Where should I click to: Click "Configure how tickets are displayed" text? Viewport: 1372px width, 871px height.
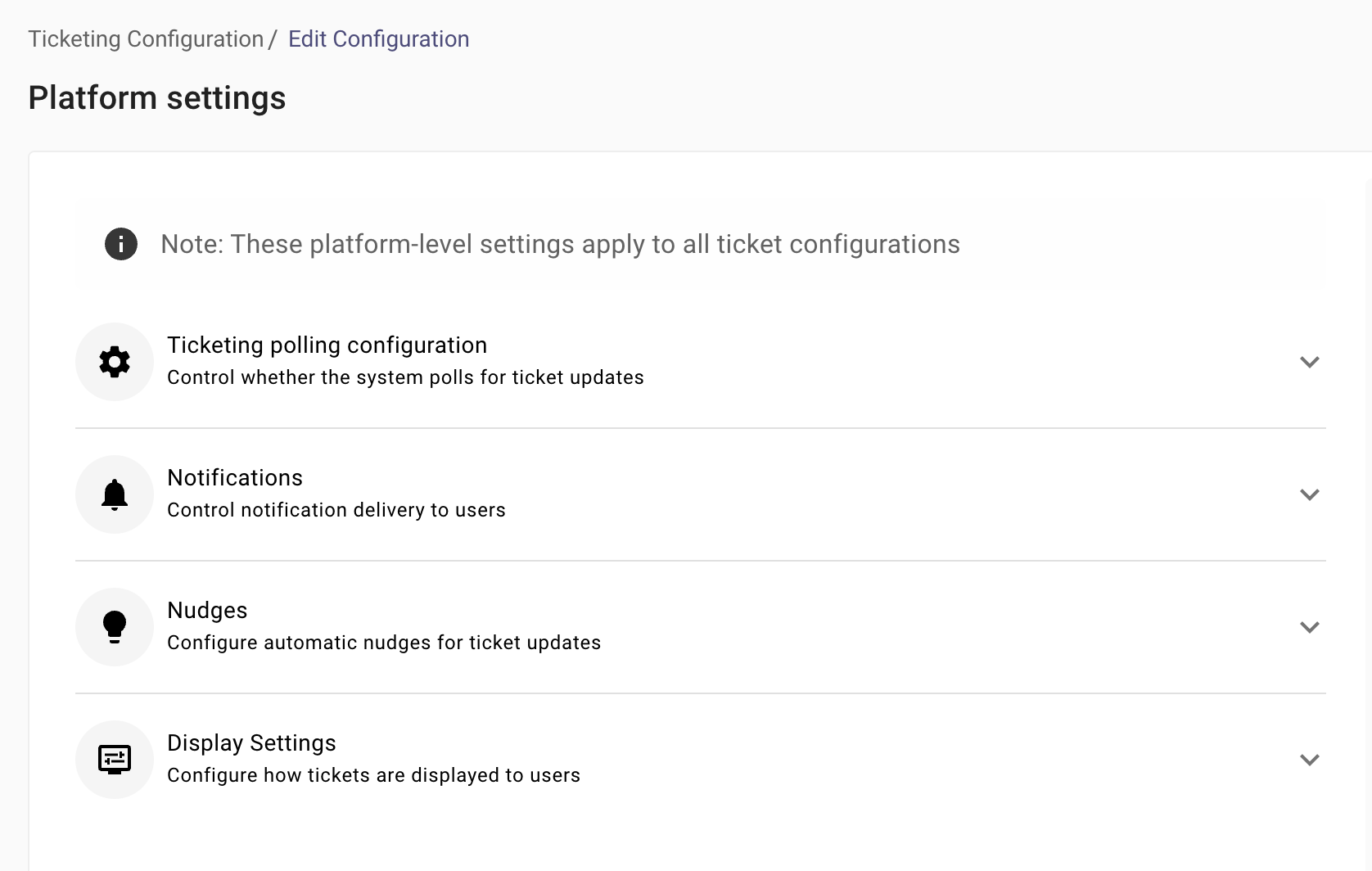(373, 775)
